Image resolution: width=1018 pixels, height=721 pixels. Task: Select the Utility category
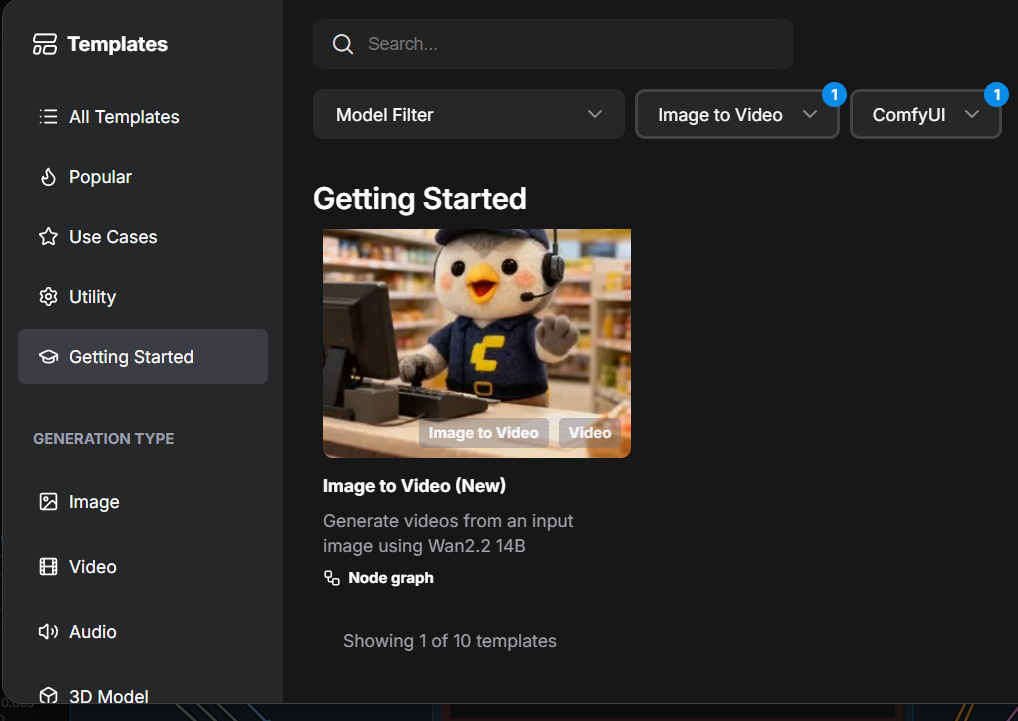143,297
